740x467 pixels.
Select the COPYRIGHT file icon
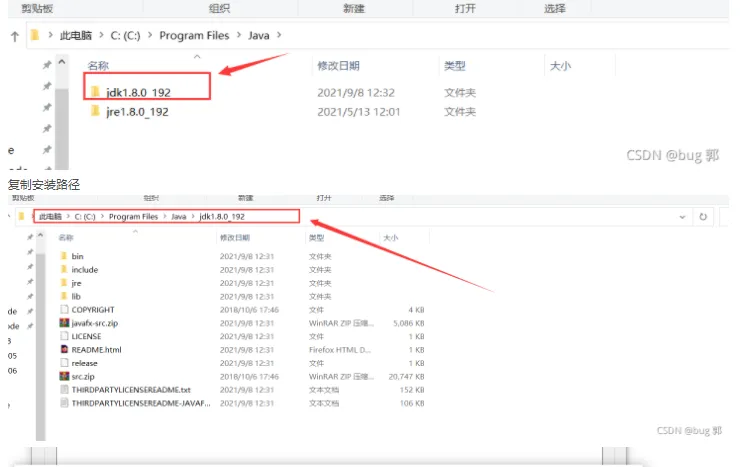click(x=64, y=309)
